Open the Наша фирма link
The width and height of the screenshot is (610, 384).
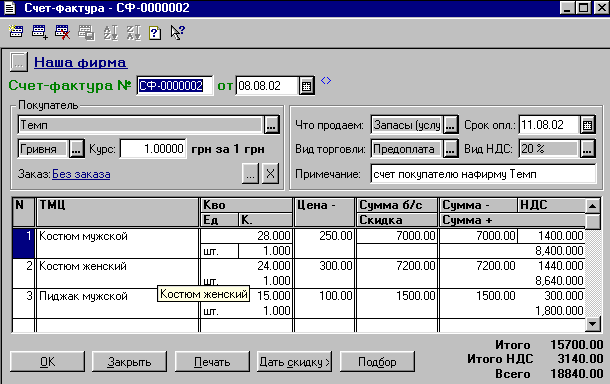click(80, 62)
